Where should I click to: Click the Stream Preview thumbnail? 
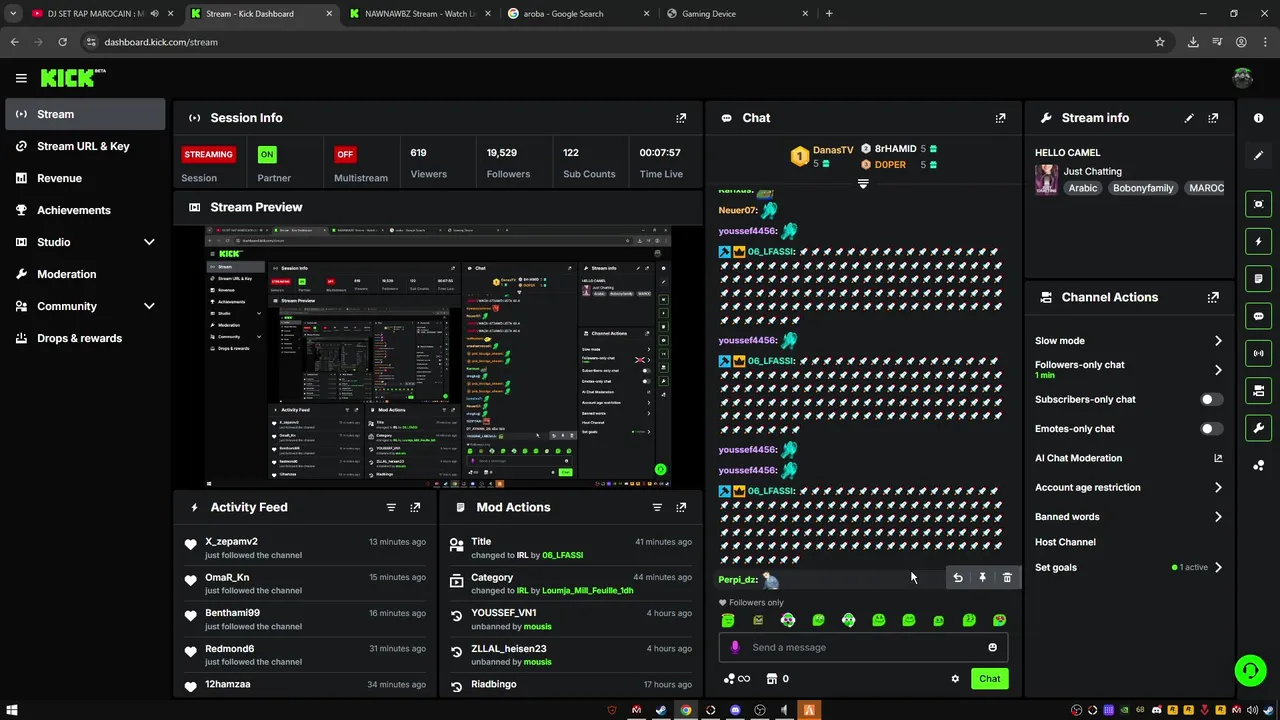point(438,357)
